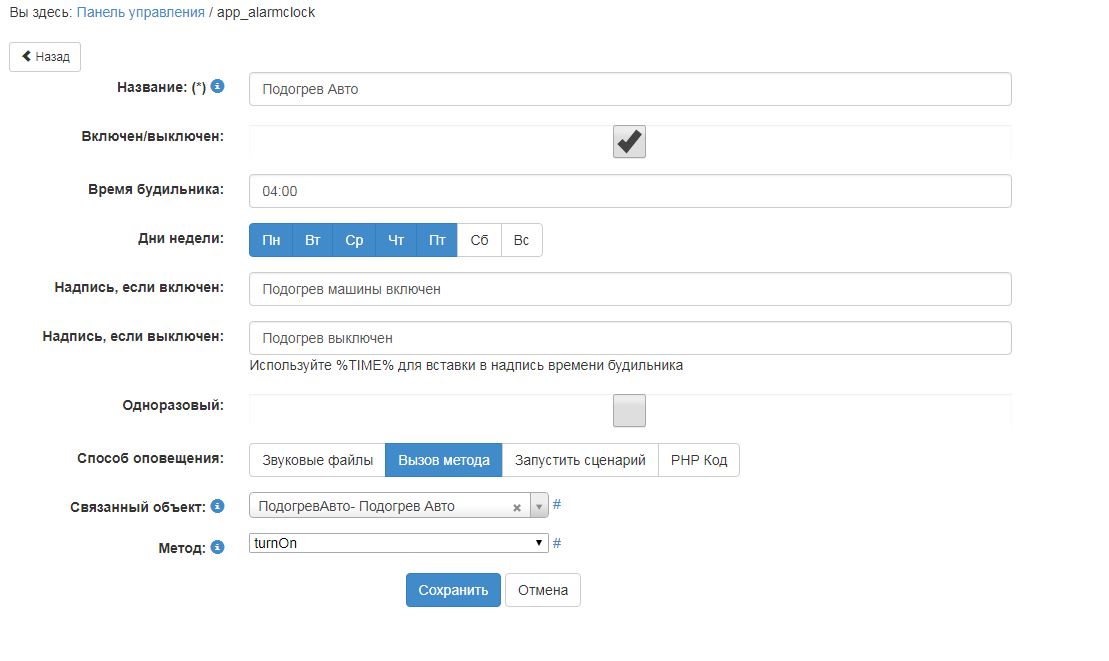Open the Панель управления breadcrumb link
This screenshot has width=1109, height=661.
(140, 13)
